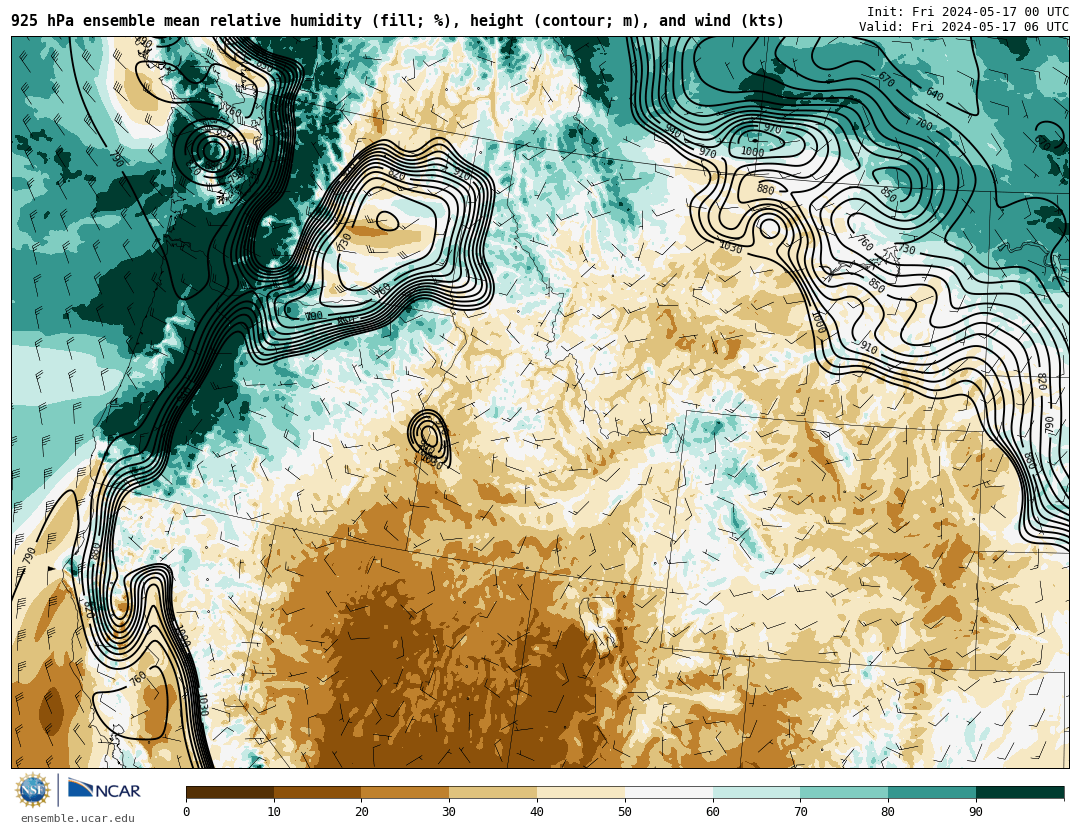Viewport: 1080px width, 831px height.
Task: Click the colorbar tick label 20
Action: [362, 812]
